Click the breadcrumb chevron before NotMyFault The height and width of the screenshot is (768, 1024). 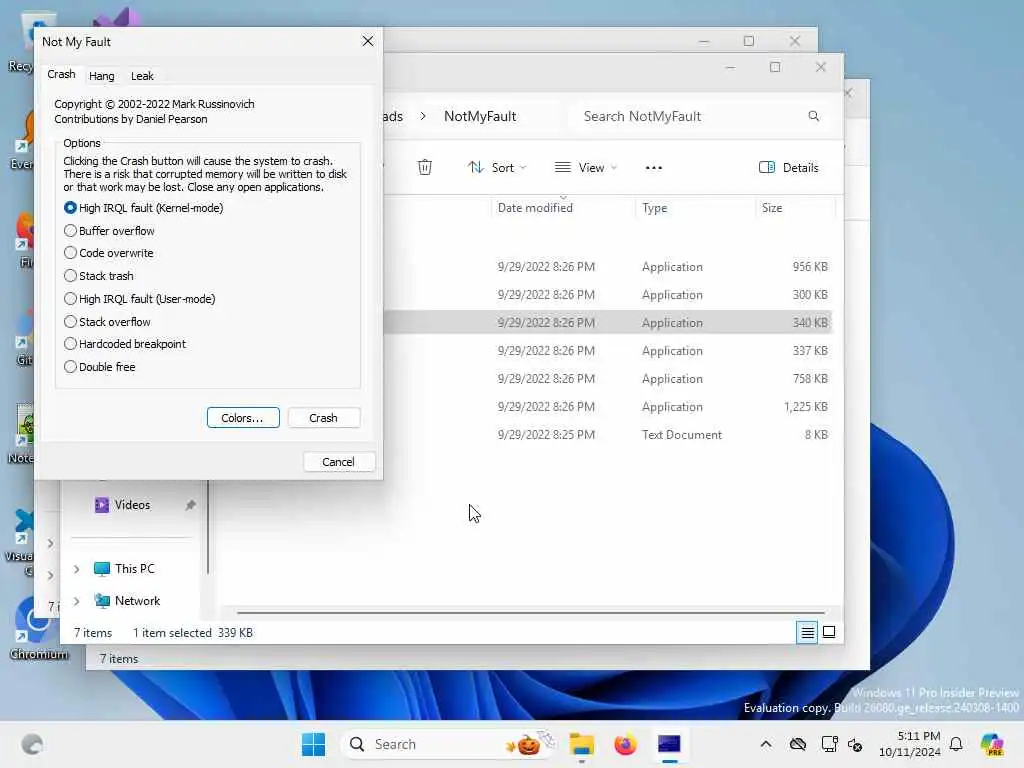pyautogui.click(x=423, y=116)
